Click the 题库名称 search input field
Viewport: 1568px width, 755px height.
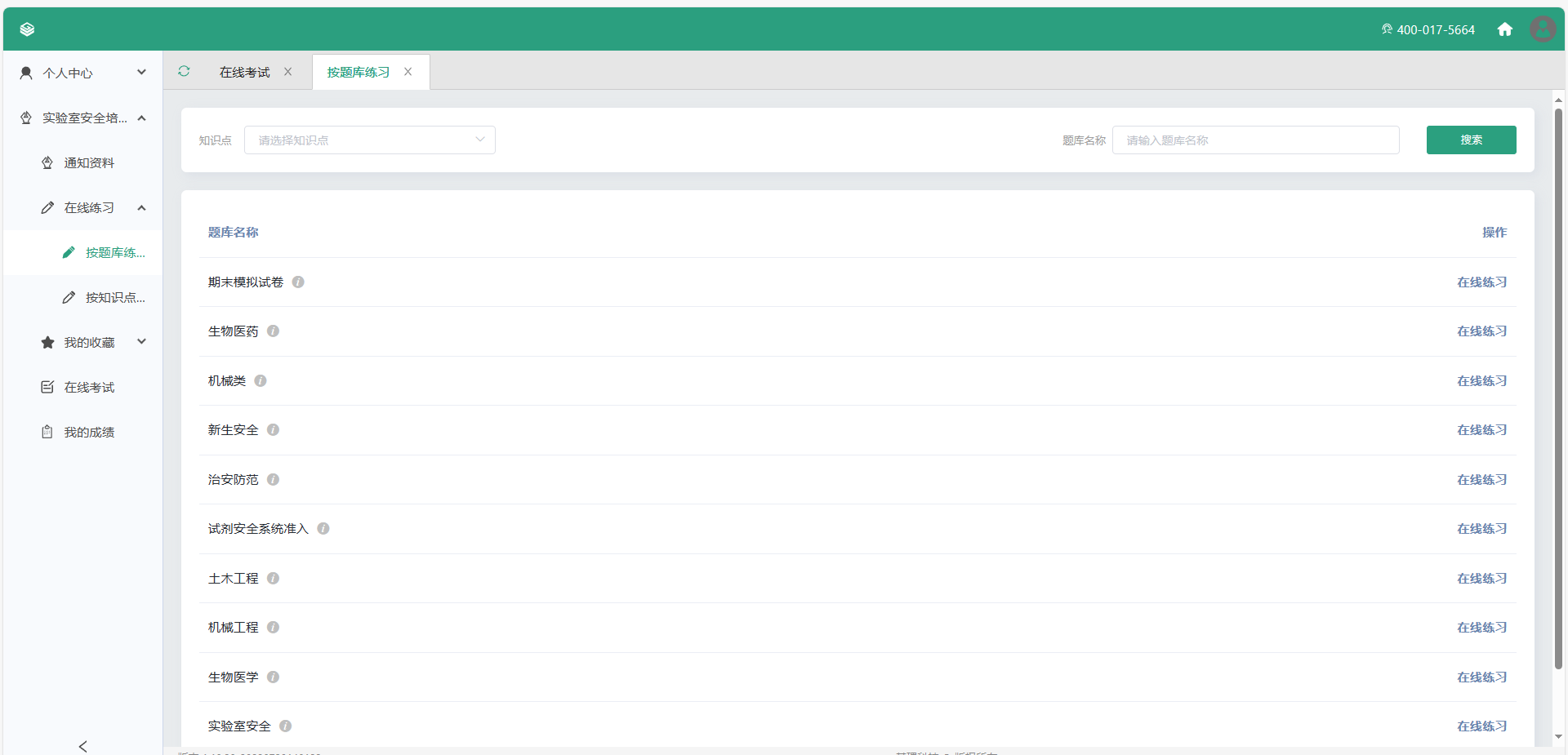pyautogui.click(x=1255, y=140)
